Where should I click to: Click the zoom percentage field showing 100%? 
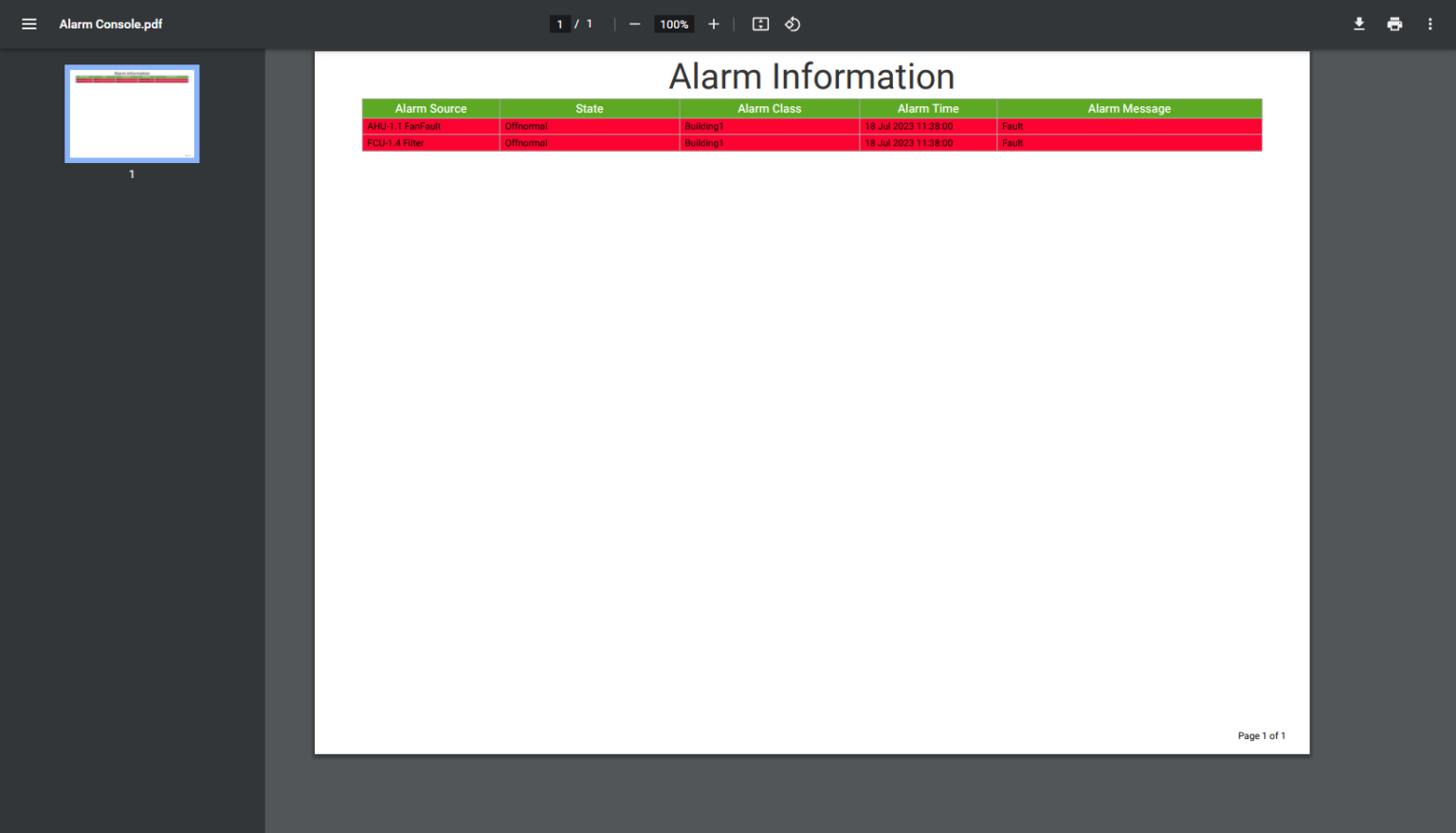[x=674, y=24]
